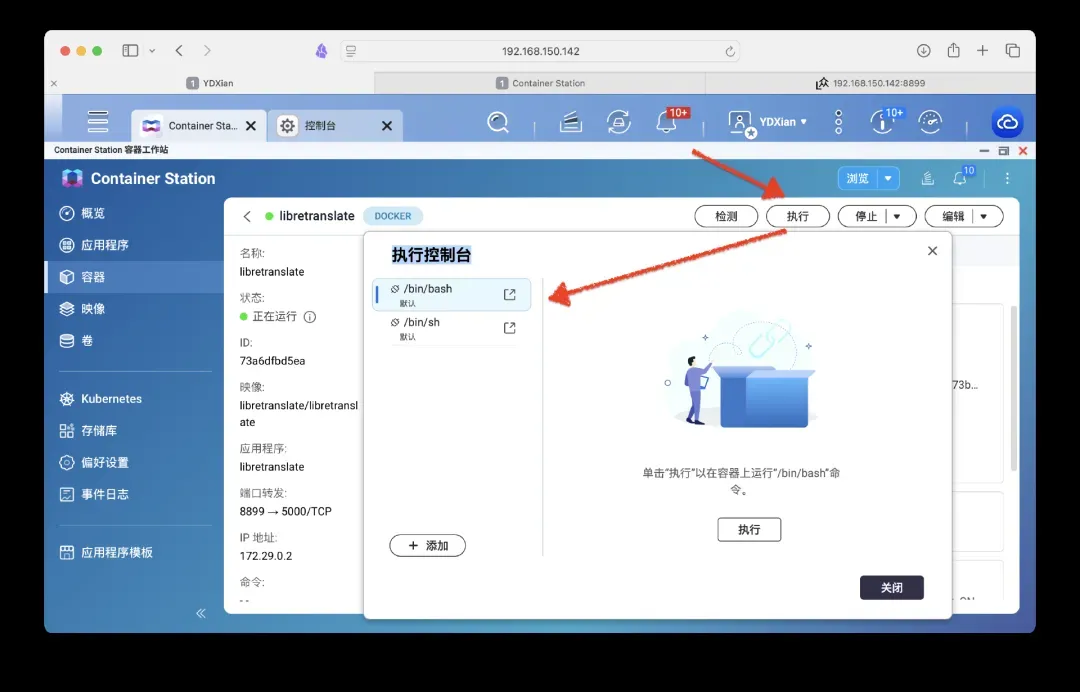This screenshot has height=692, width=1080.
Task: Expand the 停止 button dropdown arrow
Action: click(x=897, y=216)
